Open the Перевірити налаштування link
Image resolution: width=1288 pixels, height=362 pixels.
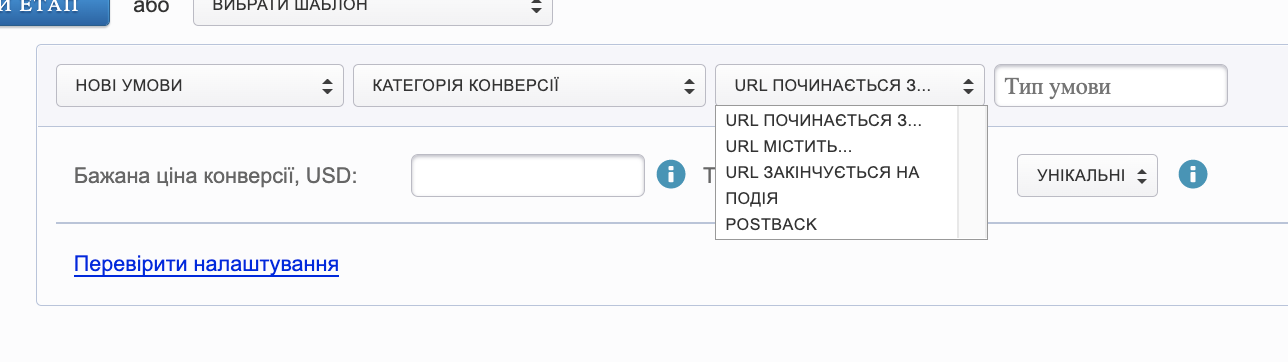206,265
